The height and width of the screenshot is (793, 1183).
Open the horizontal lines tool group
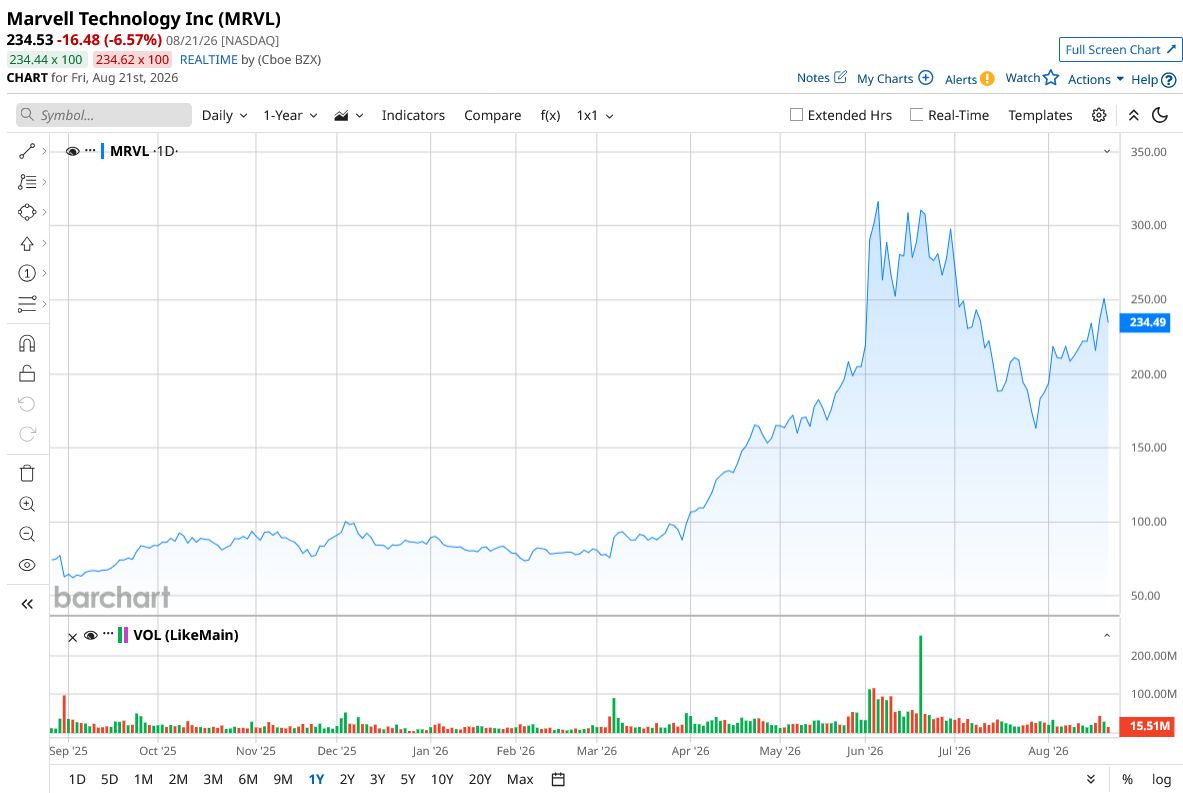27,304
